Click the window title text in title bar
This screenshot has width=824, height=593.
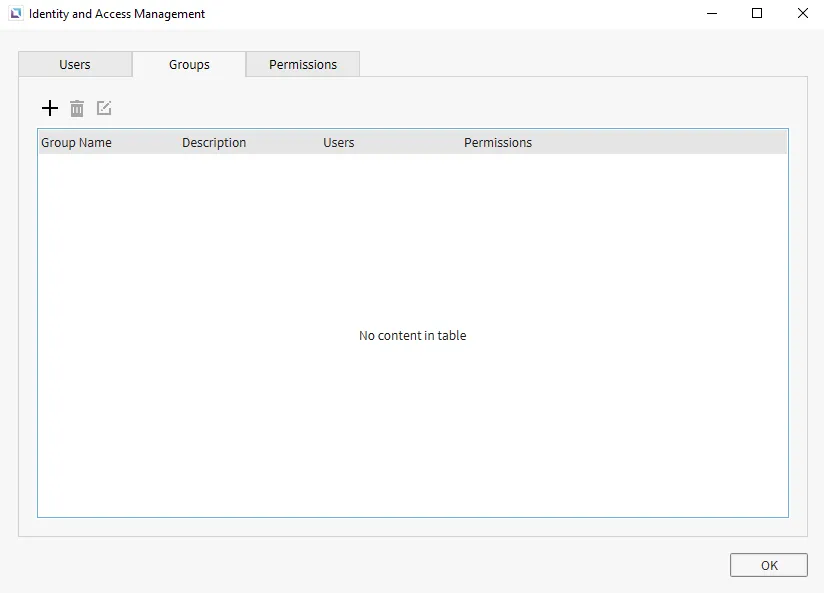(x=117, y=14)
